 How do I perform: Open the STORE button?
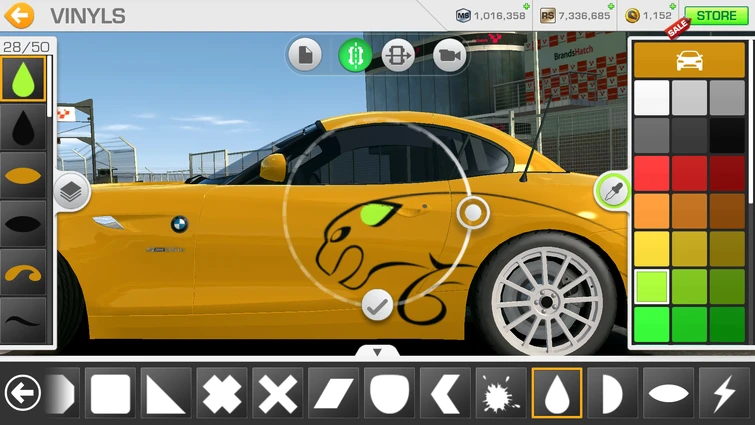tap(716, 16)
